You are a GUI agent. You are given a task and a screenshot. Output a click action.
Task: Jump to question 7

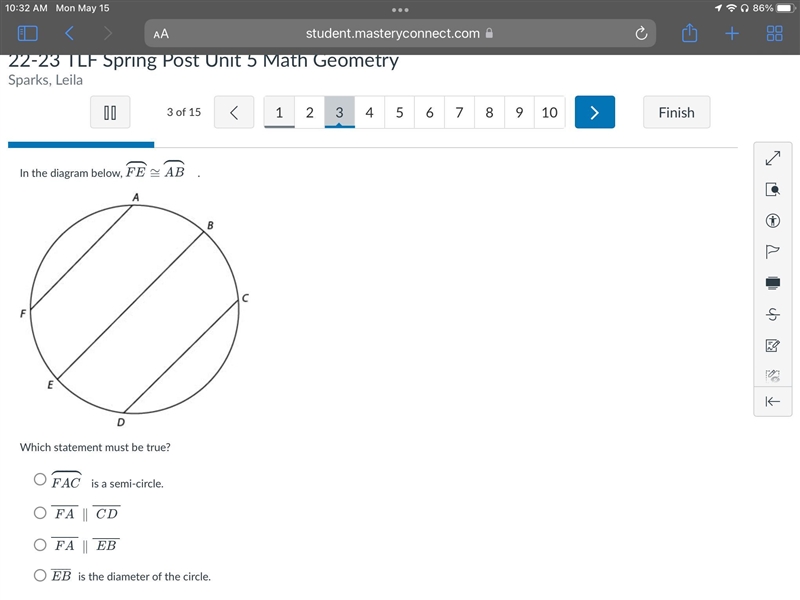pyautogui.click(x=459, y=112)
